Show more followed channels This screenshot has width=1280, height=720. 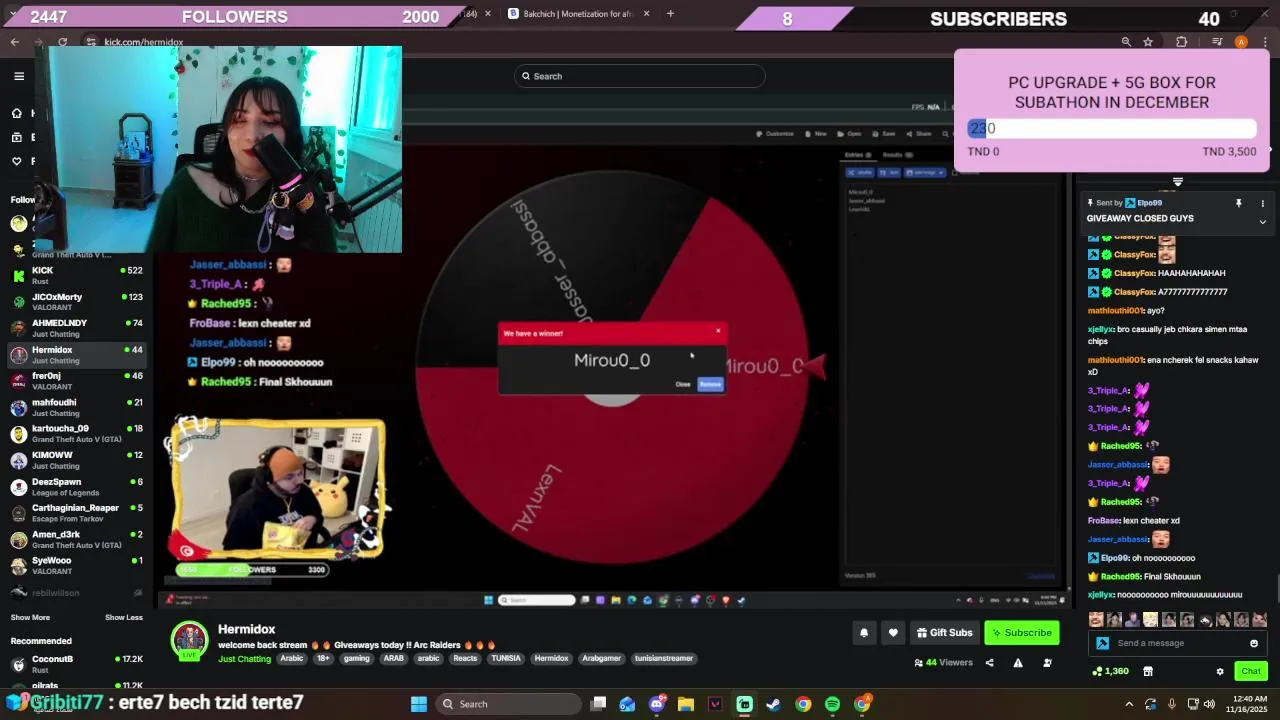(x=30, y=617)
